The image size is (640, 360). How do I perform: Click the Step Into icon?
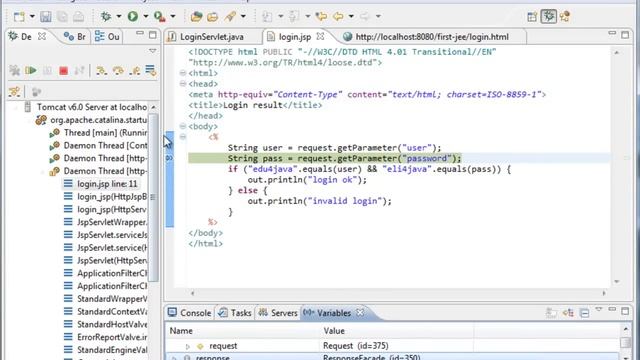pos(101,71)
